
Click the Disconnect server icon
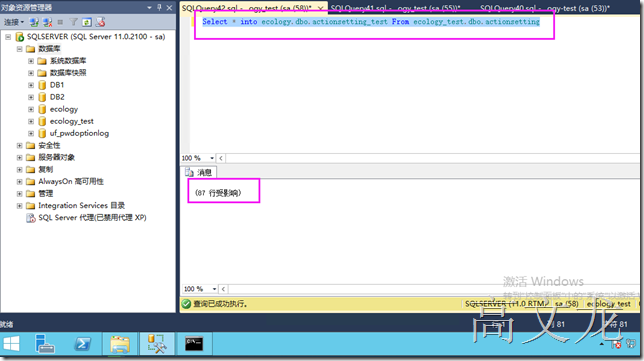coord(48,22)
